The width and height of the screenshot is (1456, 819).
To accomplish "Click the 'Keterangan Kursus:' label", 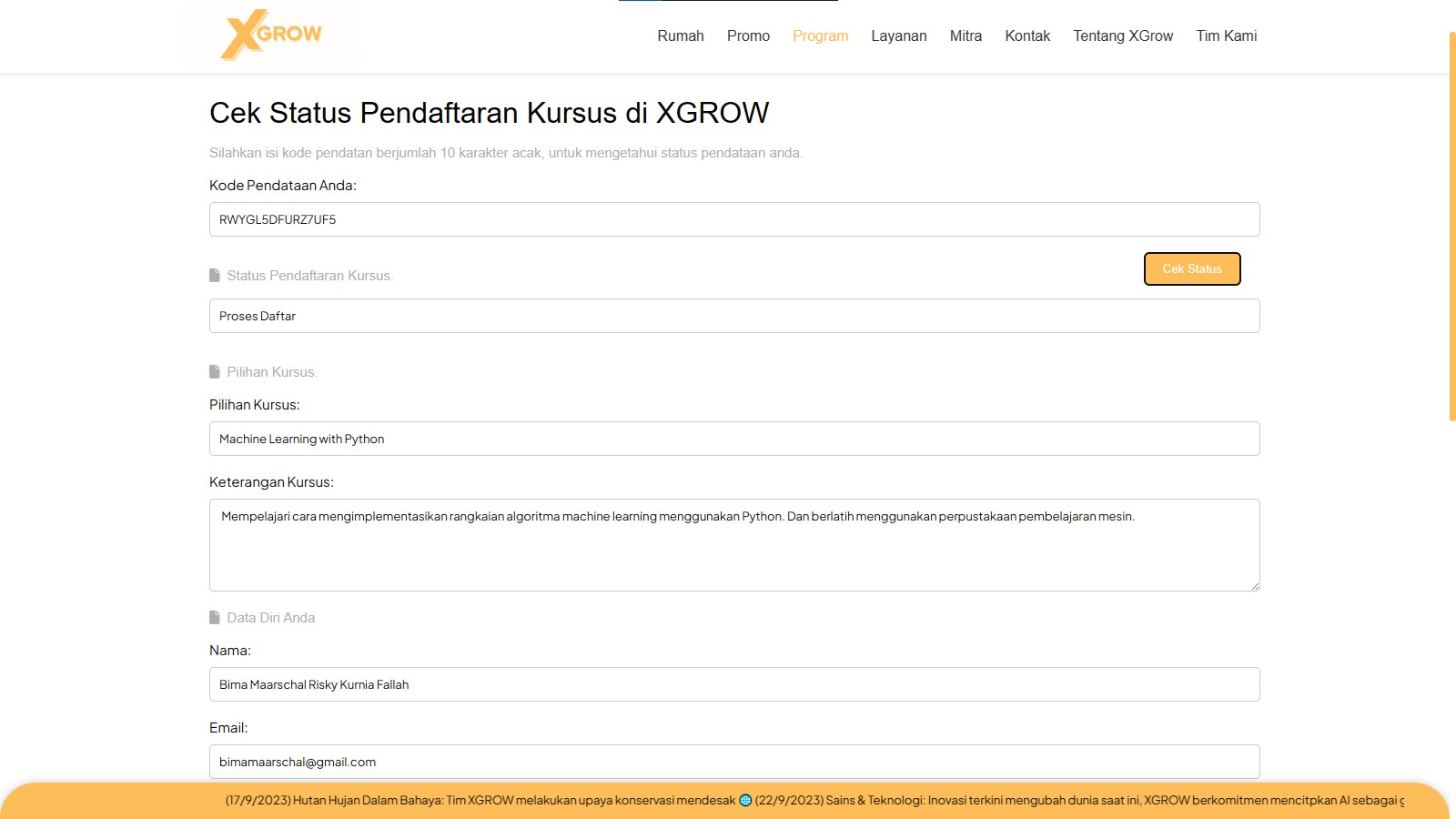I will pyautogui.click(x=271, y=482).
